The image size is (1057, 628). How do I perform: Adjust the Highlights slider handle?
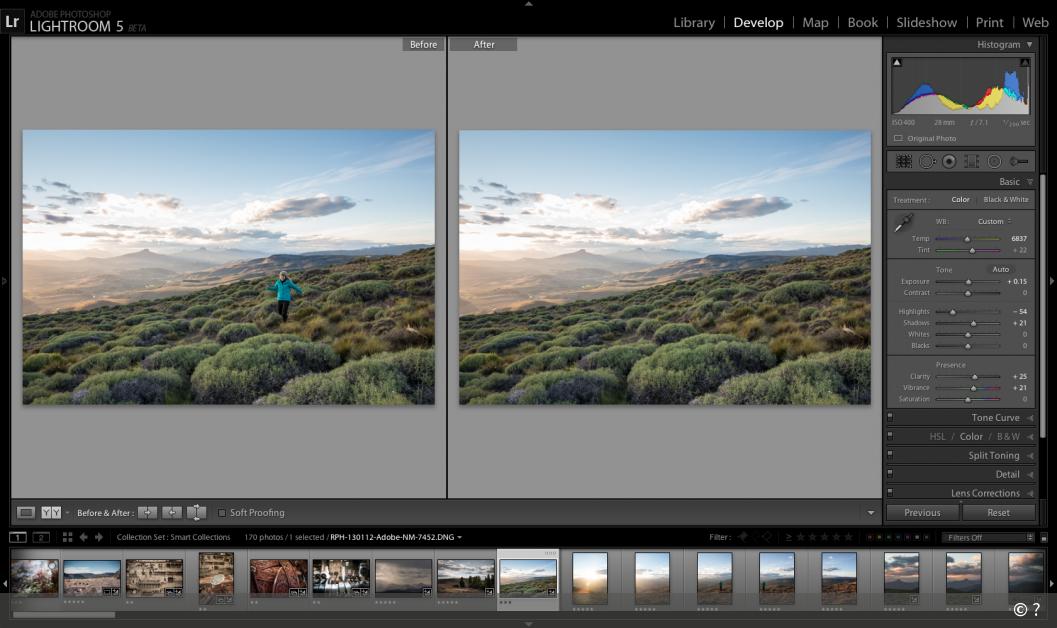[953, 311]
